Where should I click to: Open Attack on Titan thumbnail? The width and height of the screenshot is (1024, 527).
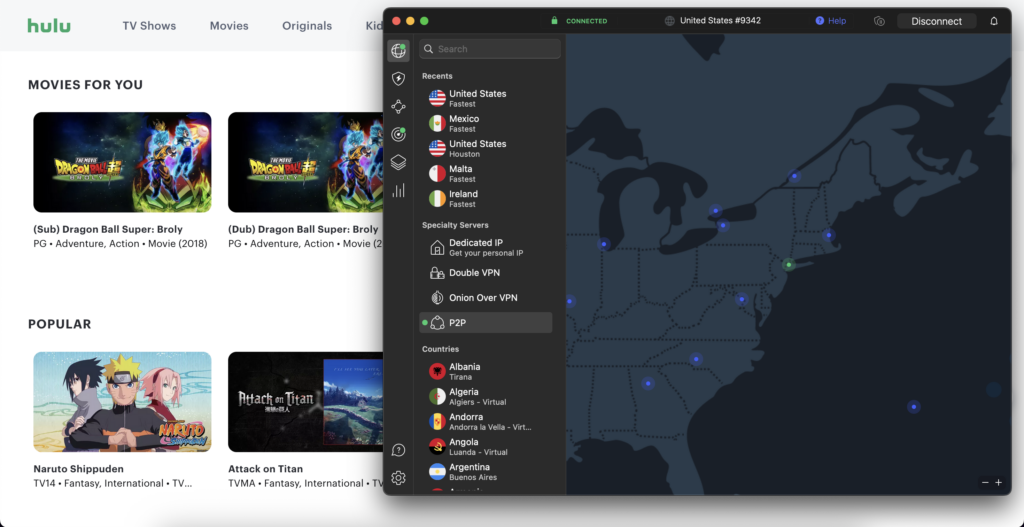pyautogui.click(x=305, y=402)
